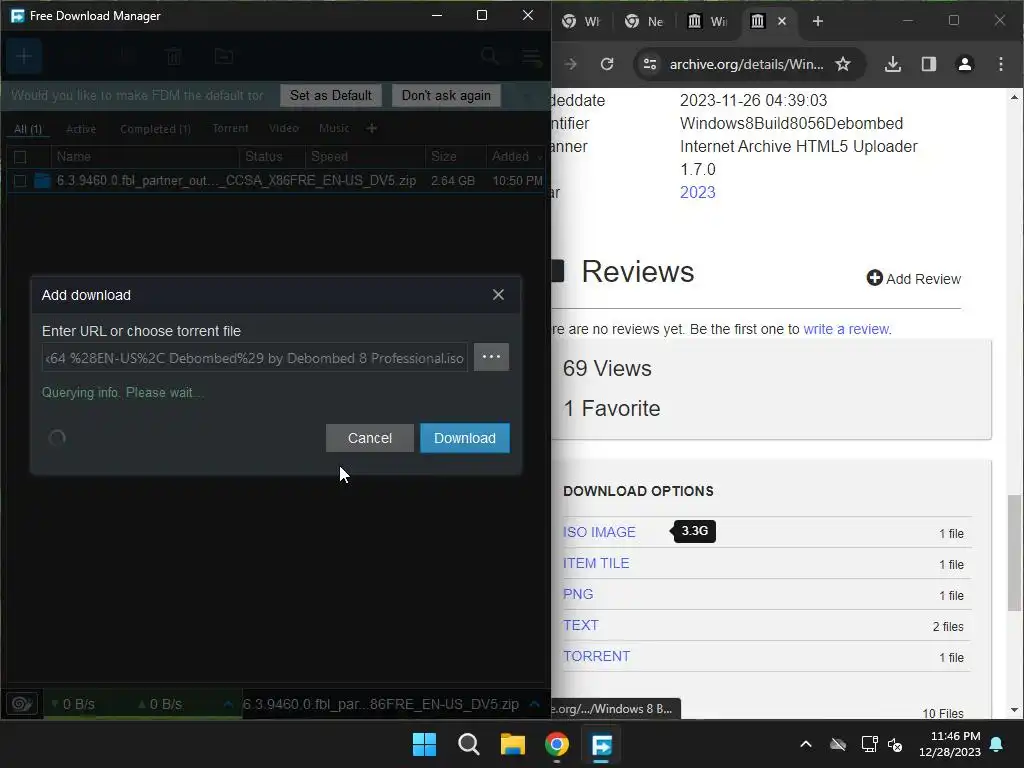Cancel the Add download dialog
Viewport: 1024px width, 768px height.
point(370,438)
